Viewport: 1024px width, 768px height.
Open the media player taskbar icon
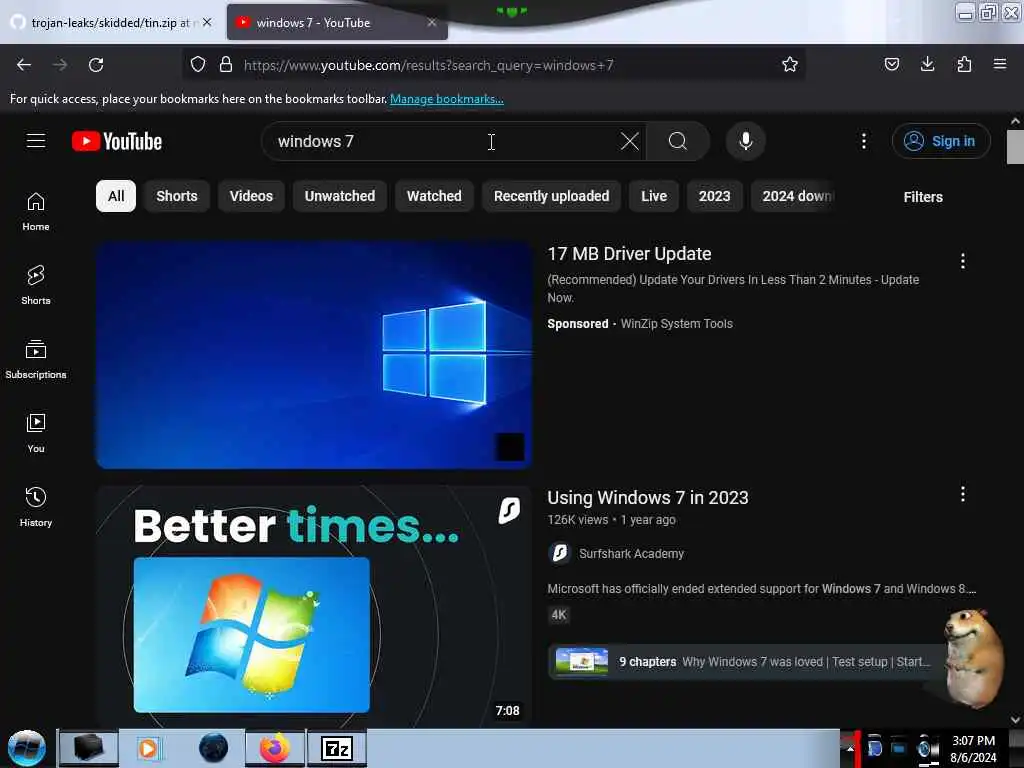click(148, 748)
